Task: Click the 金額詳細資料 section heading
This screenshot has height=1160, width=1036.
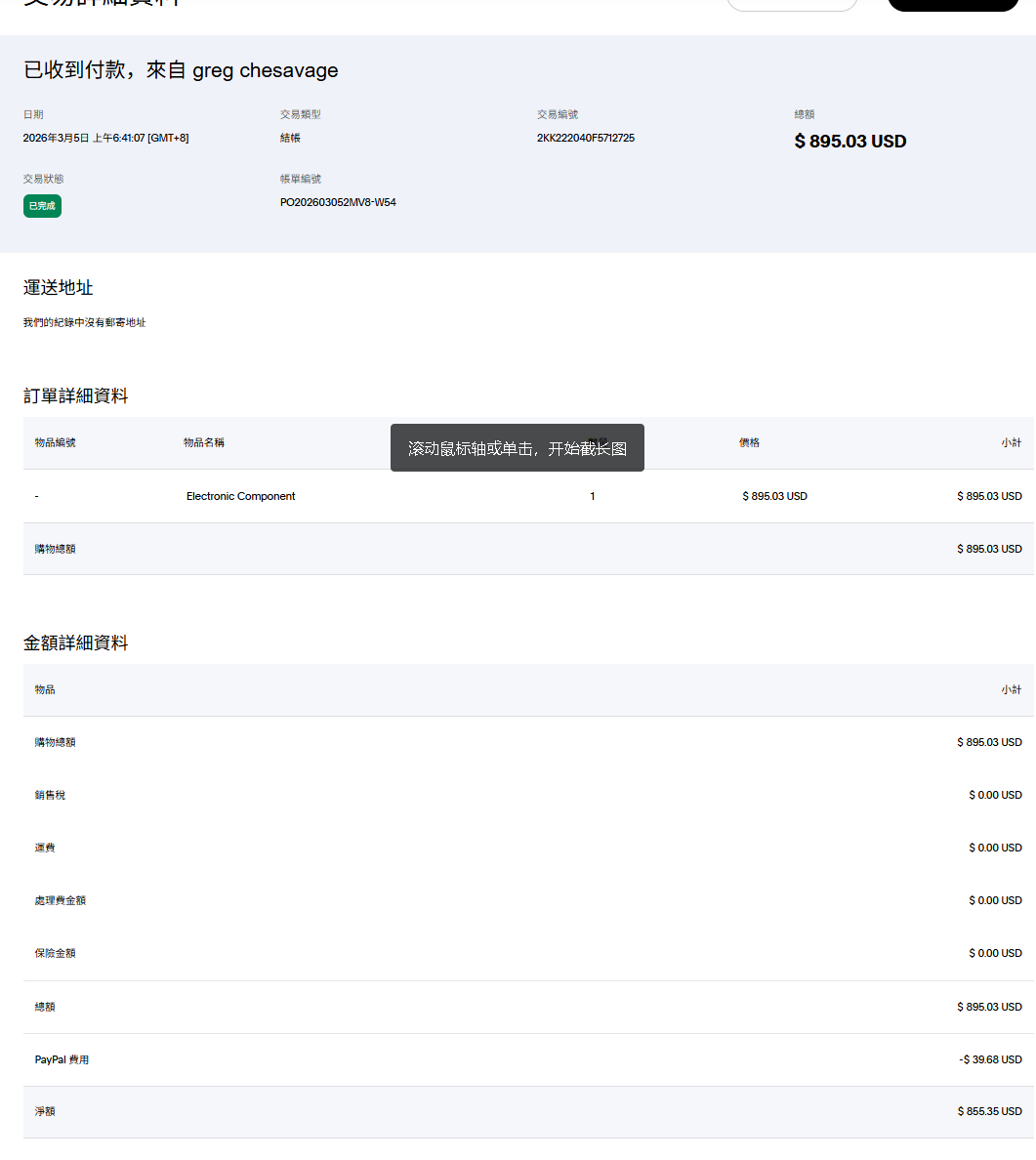Action: (76, 642)
